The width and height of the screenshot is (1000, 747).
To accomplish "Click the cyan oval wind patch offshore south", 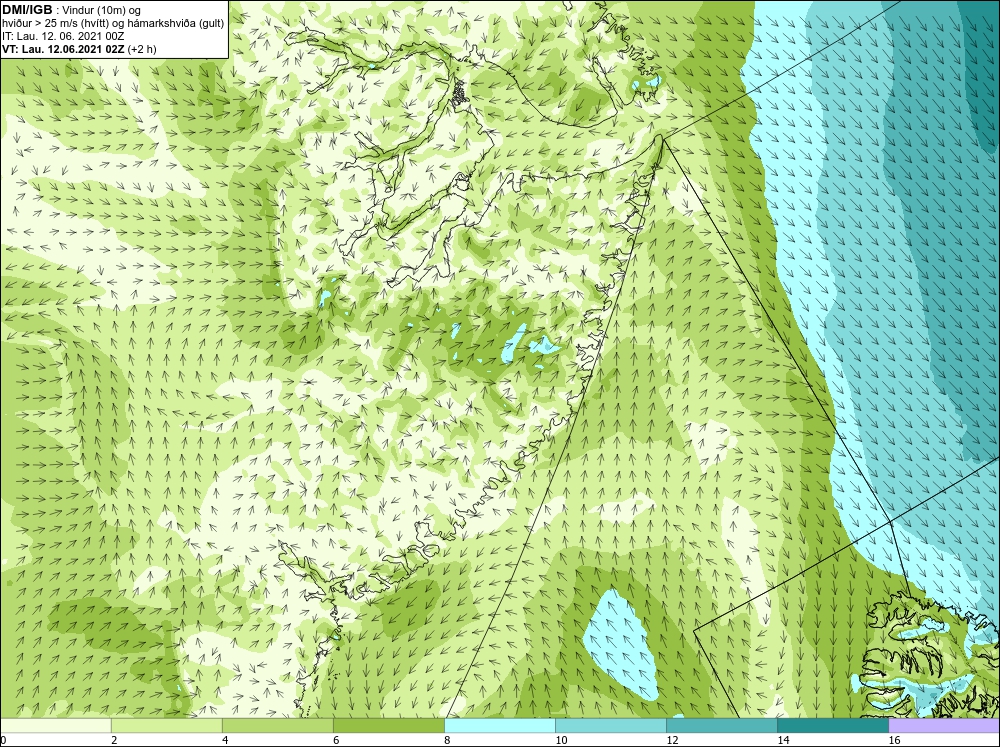I will point(621,642).
